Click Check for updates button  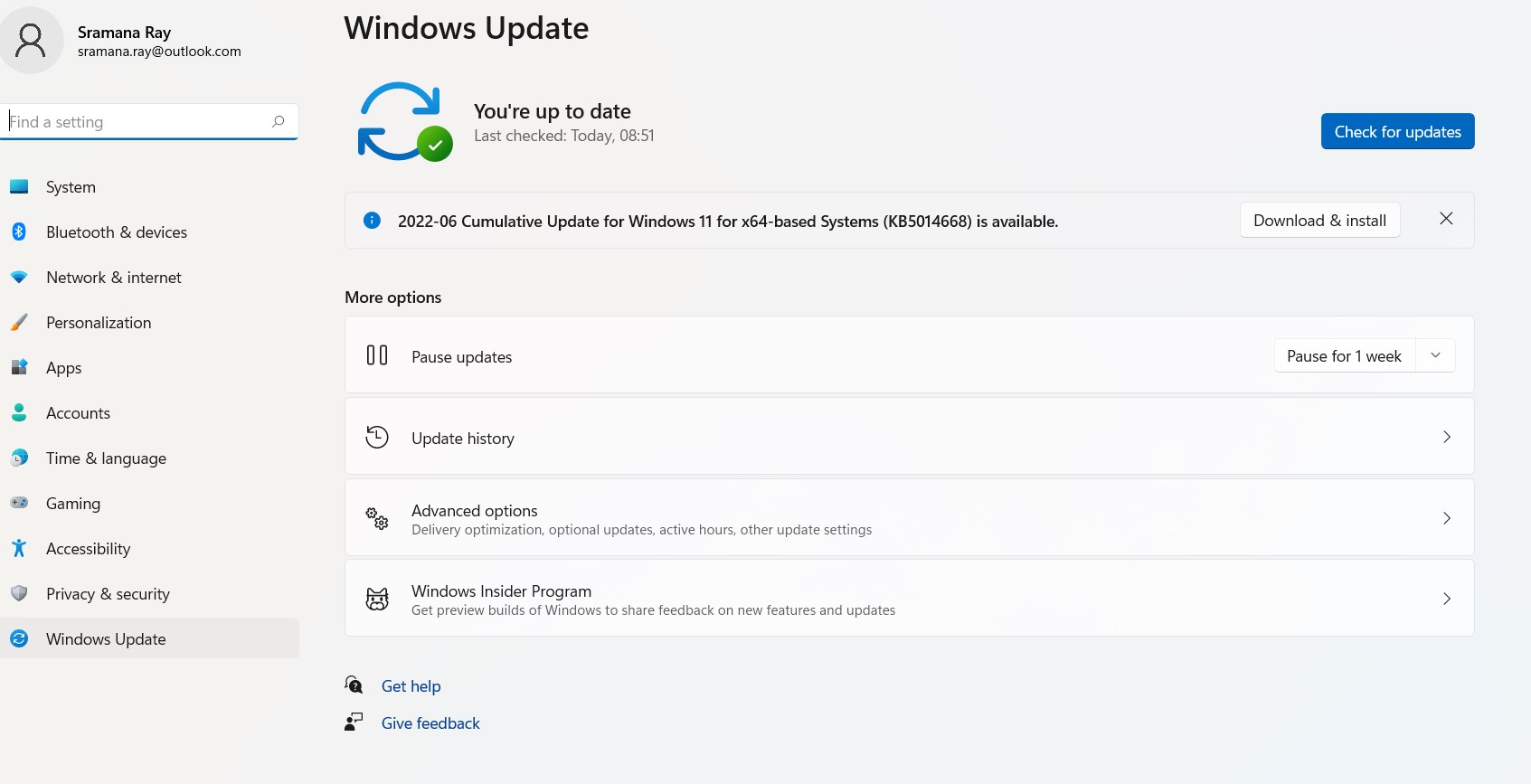[1397, 131]
